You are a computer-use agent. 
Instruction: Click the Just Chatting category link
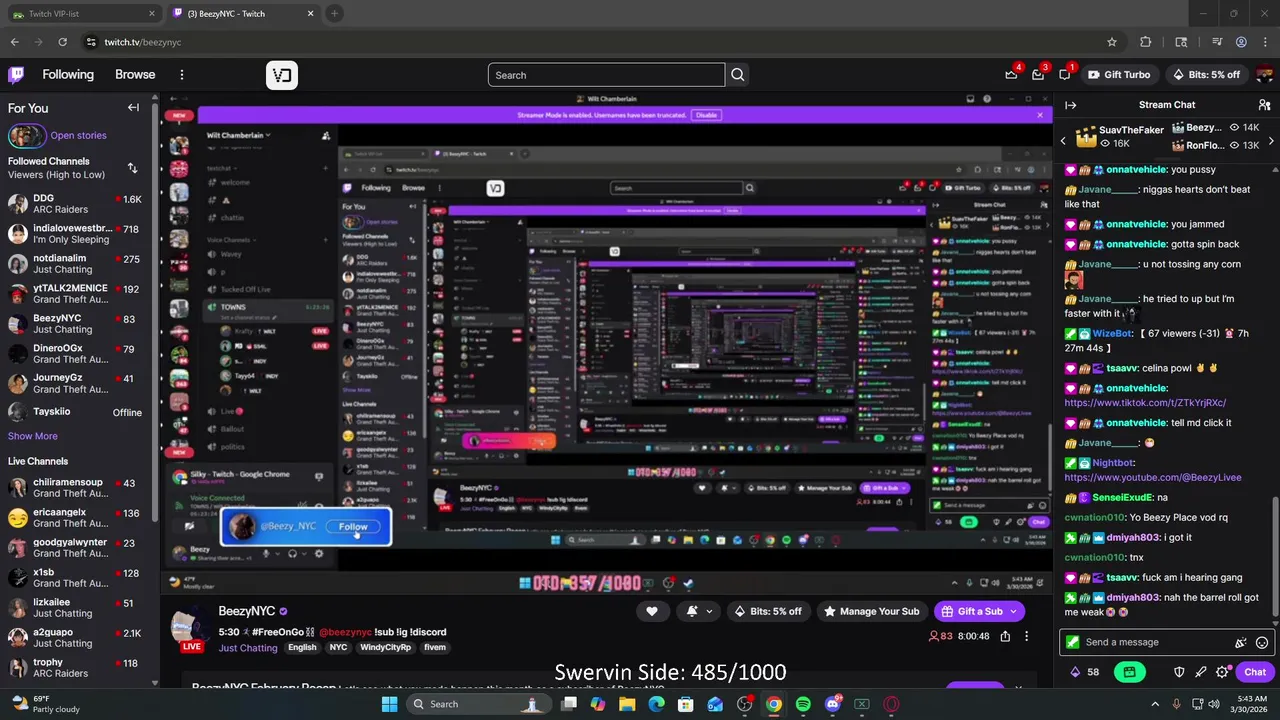tap(248, 648)
